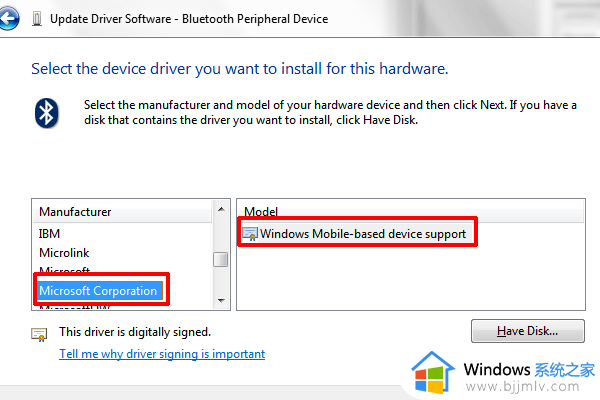Select Windows Mobile-based device support model
600x400 pixels.
click(x=363, y=233)
